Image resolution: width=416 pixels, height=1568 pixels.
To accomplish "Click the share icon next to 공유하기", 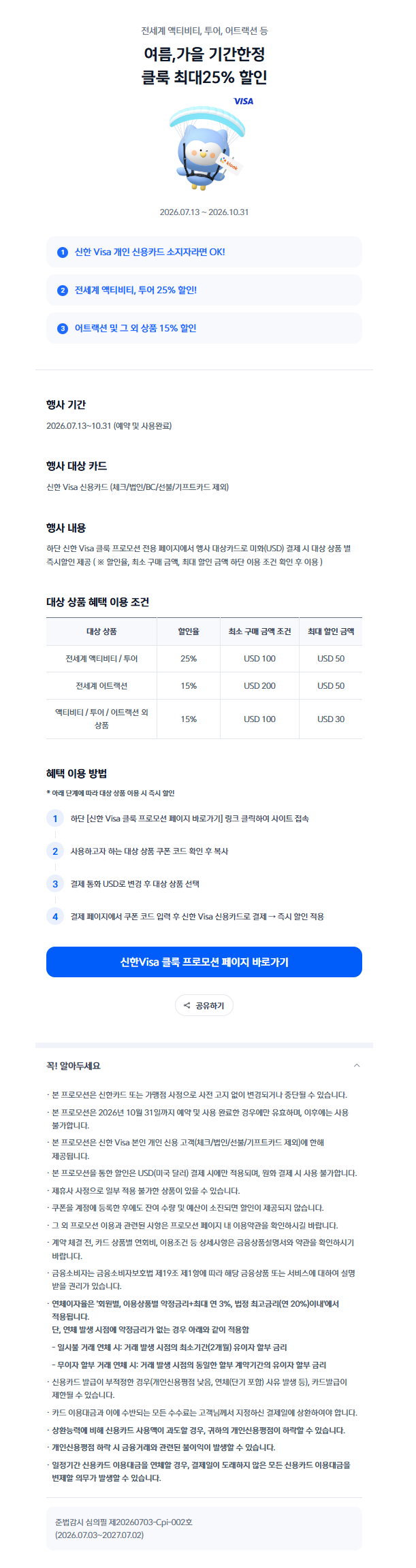I will tap(187, 1005).
